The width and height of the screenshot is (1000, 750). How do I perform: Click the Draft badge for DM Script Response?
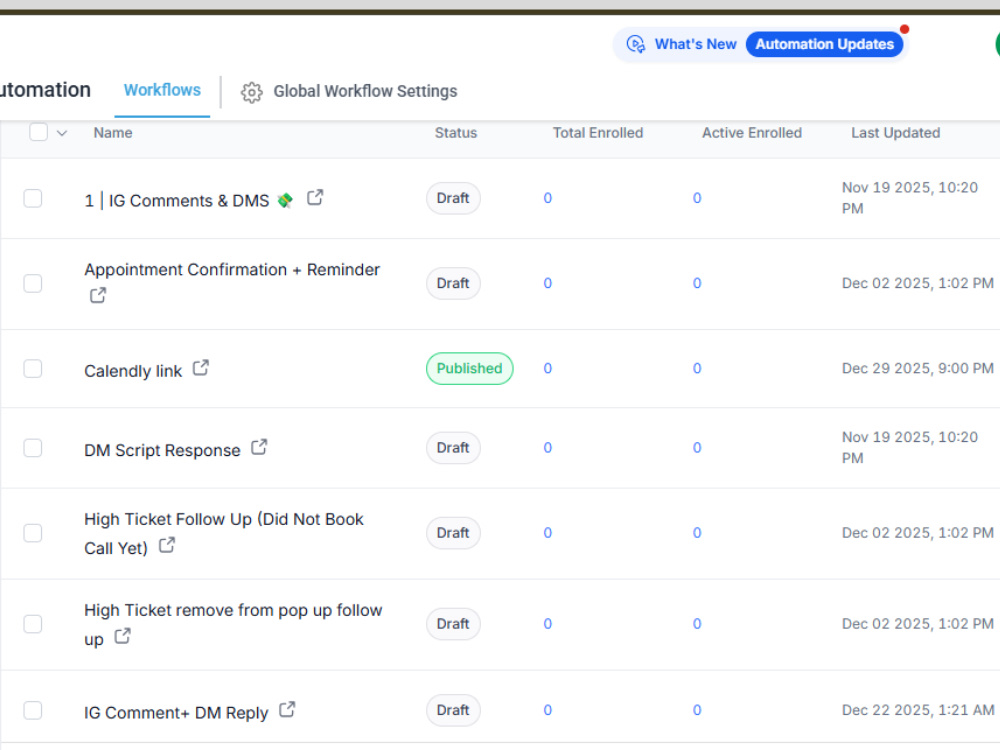point(453,448)
